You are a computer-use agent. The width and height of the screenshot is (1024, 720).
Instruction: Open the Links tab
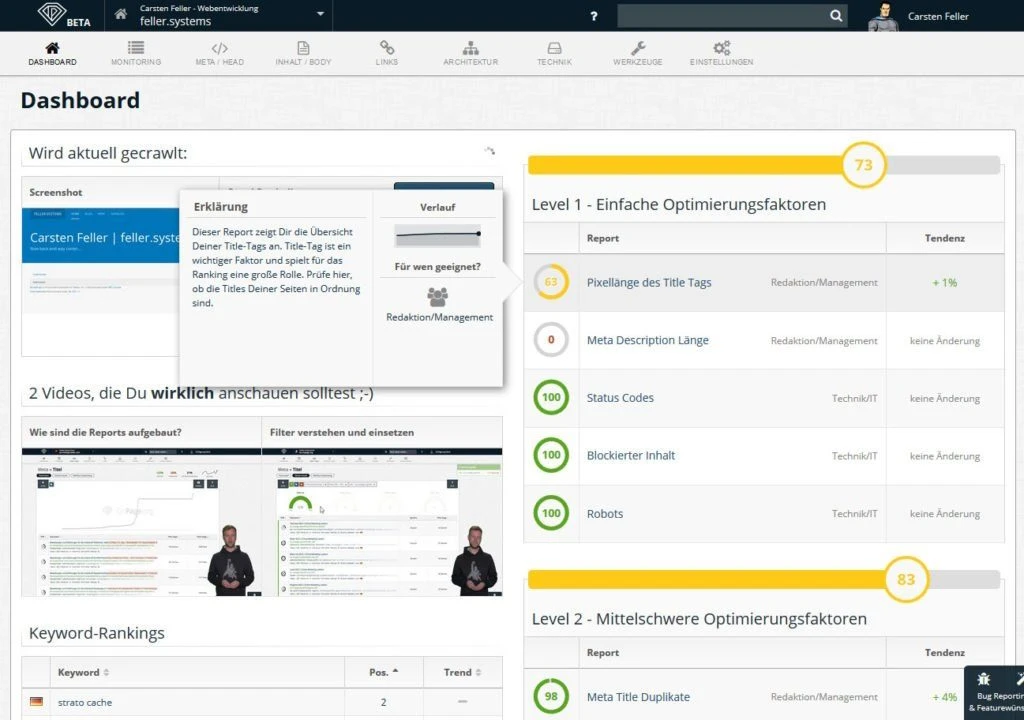387,54
